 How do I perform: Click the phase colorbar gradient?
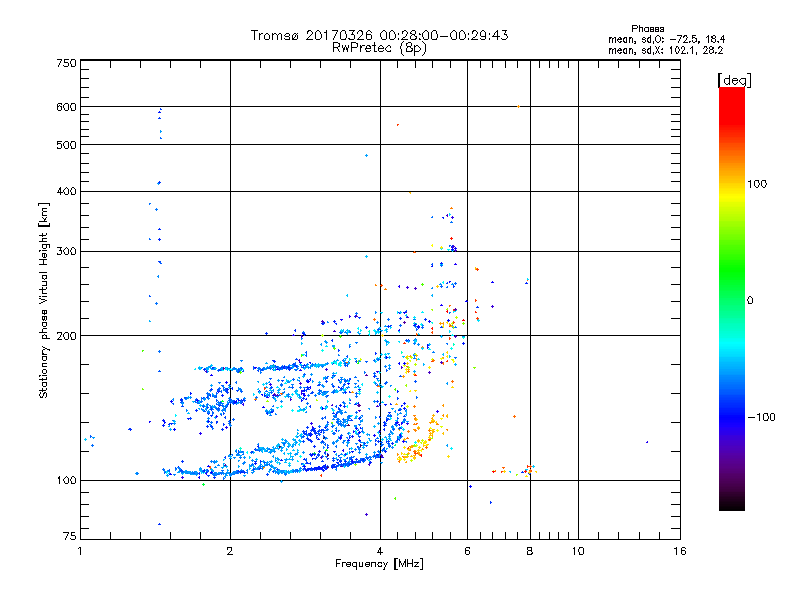click(x=732, y=298)
